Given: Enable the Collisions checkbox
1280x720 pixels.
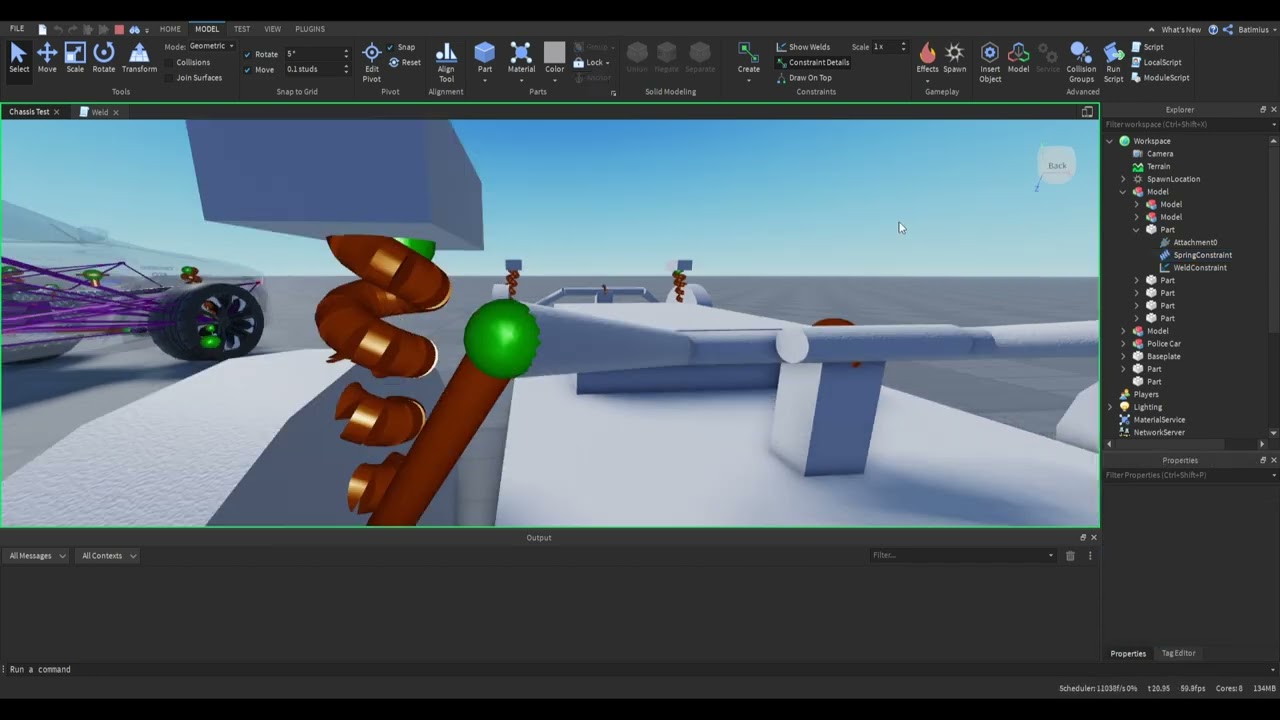Looking at the screenshot, I should 170,62.
